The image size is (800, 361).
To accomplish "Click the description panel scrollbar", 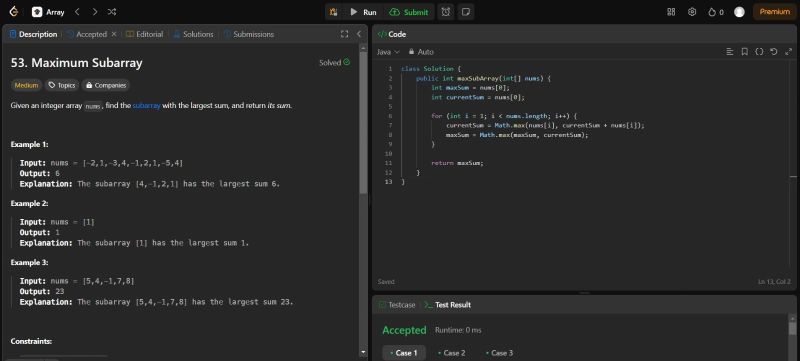I will click(363, 122).
